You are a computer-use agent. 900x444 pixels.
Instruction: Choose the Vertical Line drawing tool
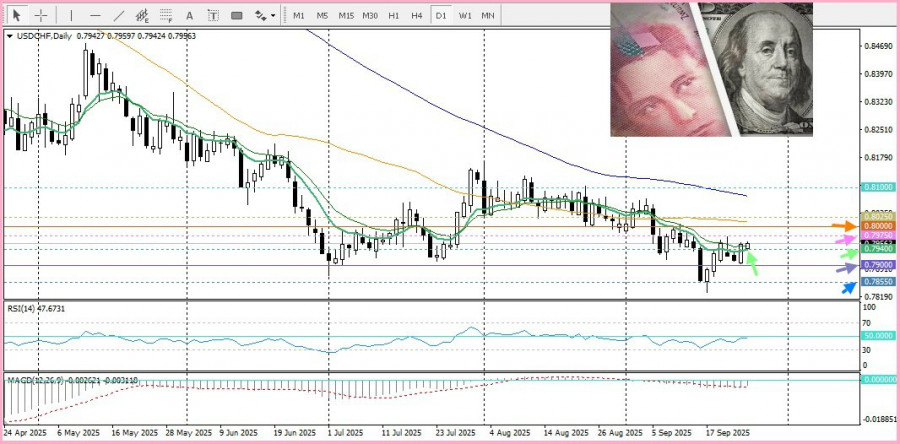coord(71,15)
